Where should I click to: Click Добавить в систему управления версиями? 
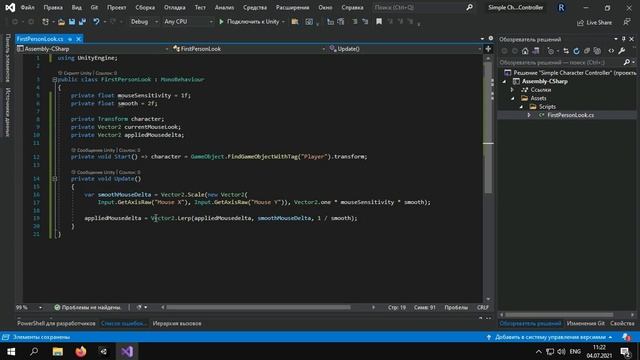pos(550,337)
